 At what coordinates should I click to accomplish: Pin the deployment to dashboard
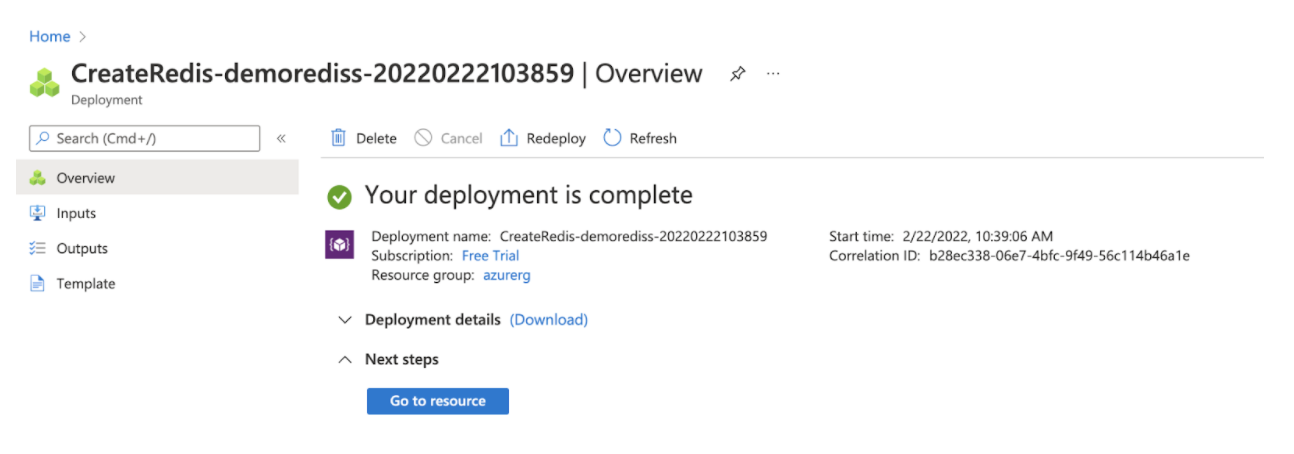[x=737, y=74]
